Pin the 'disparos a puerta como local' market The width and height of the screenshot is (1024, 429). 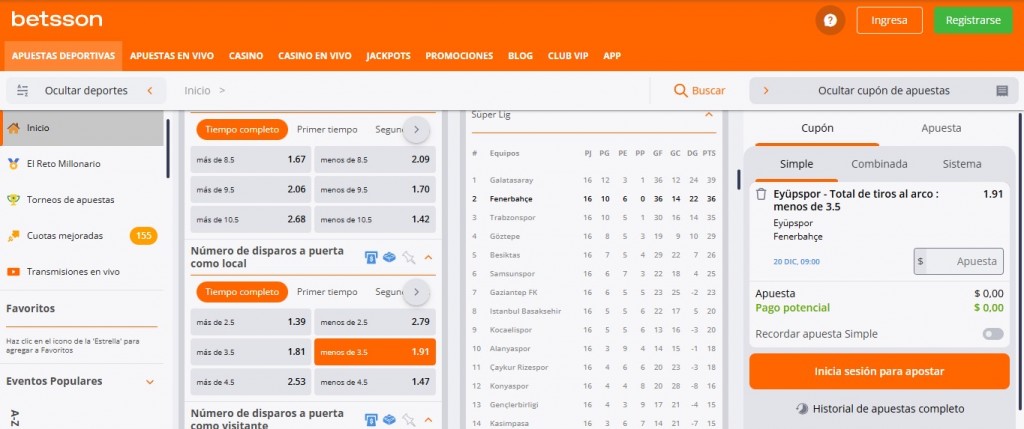tap(408, 257)
